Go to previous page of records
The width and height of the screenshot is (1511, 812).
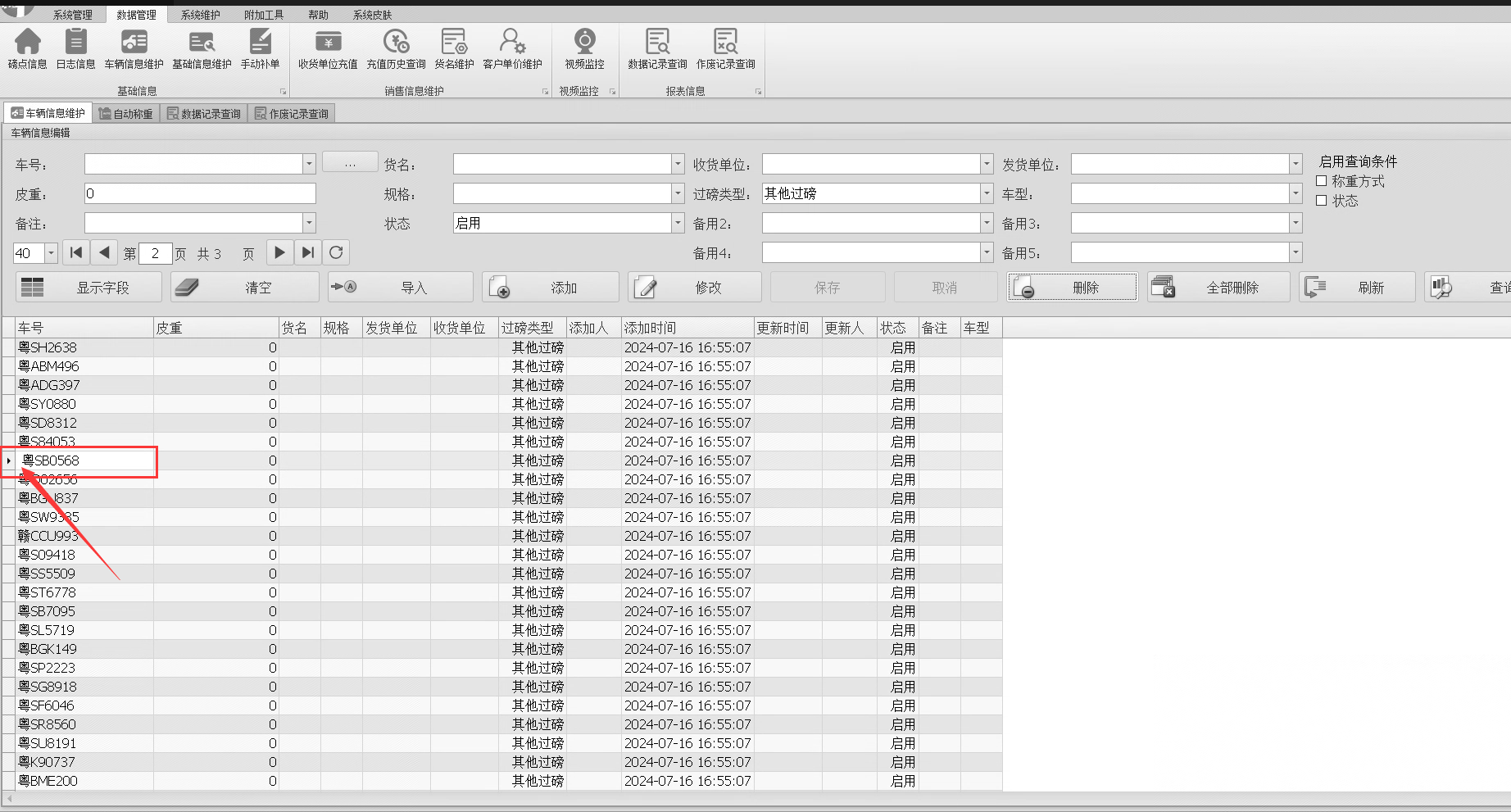pyautogui.click(x=104, y=252)
